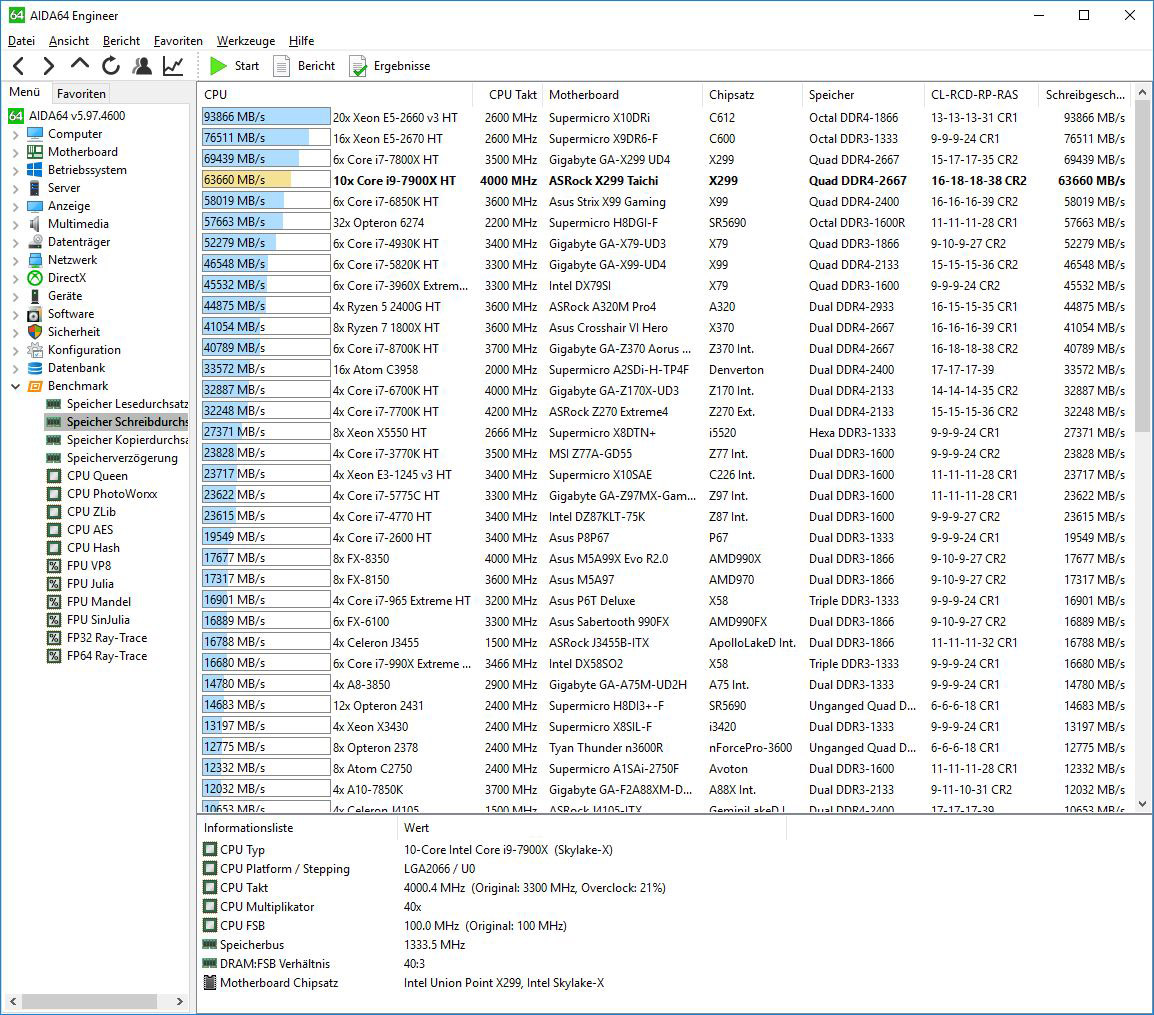Open the CPU Queen benchmark

click(x=88, y=476)
